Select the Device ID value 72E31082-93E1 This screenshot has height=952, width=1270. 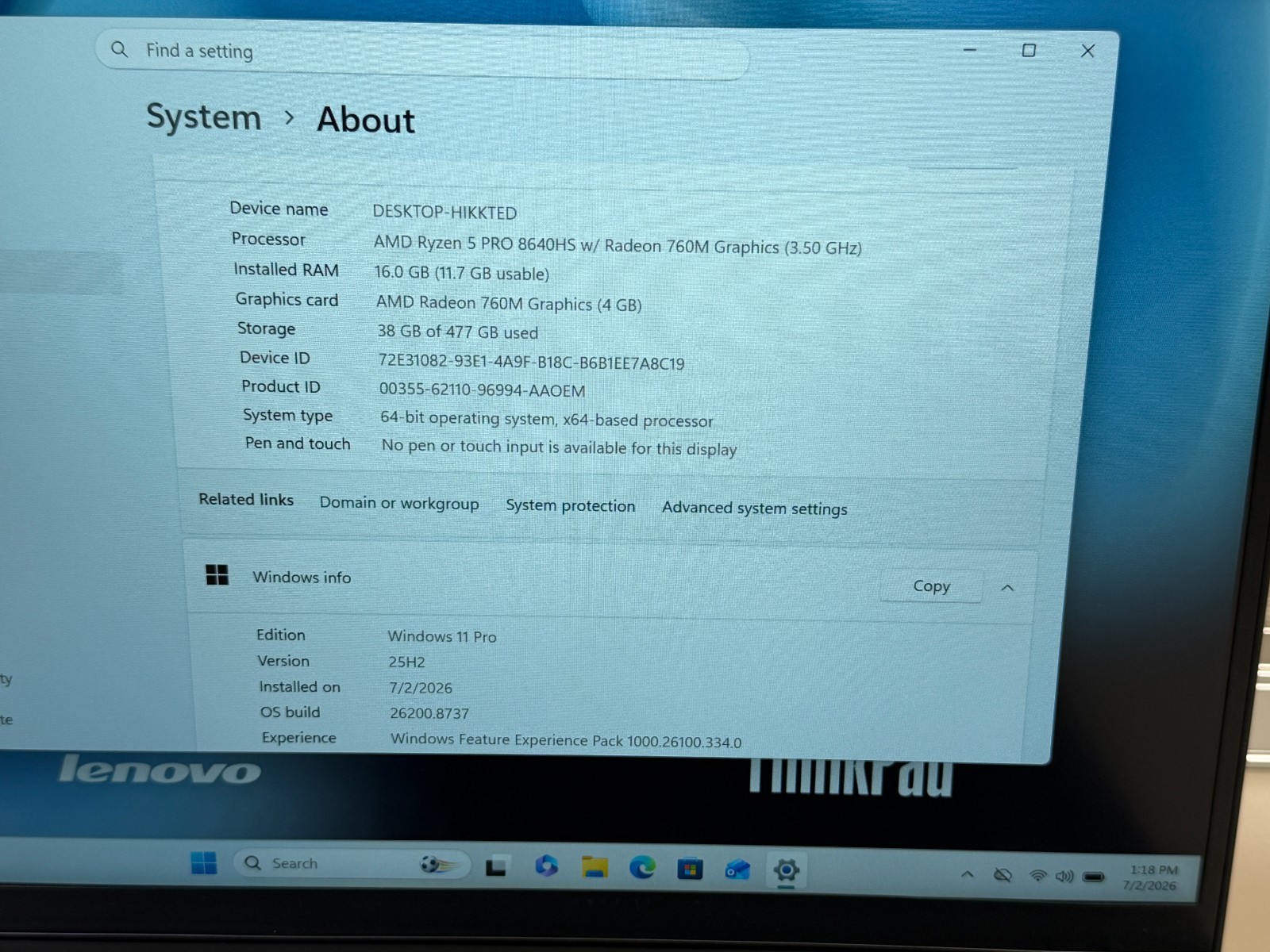tap(531, 362)
